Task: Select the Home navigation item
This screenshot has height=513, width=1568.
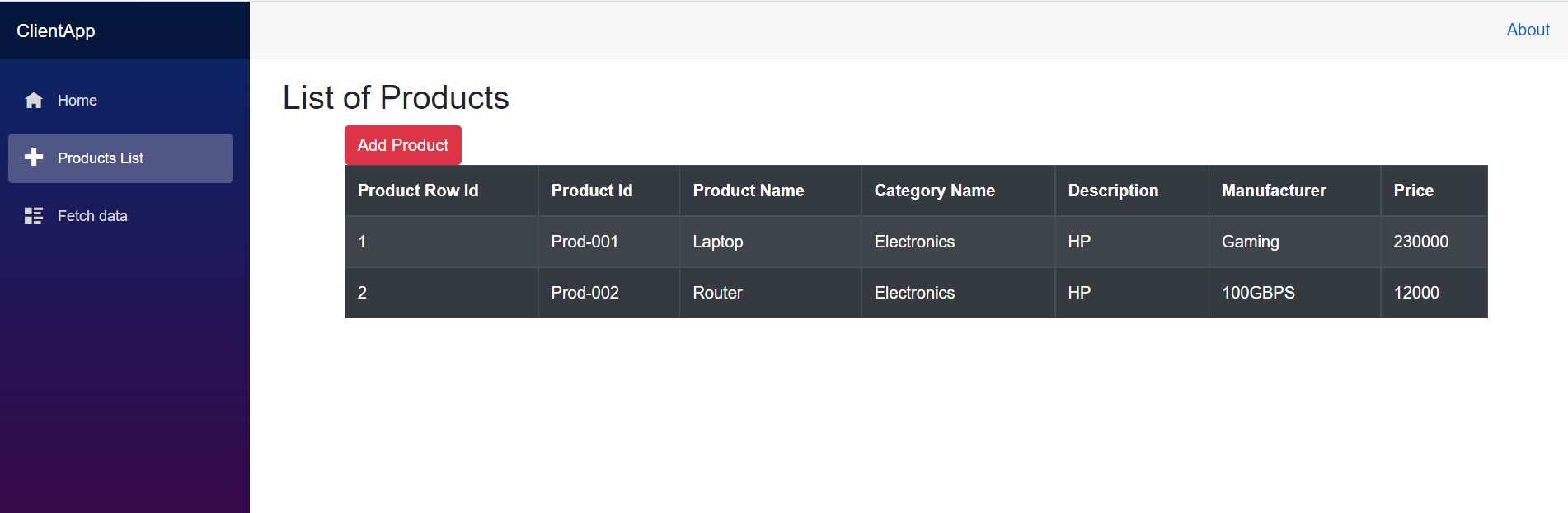Action: point(77,100)
